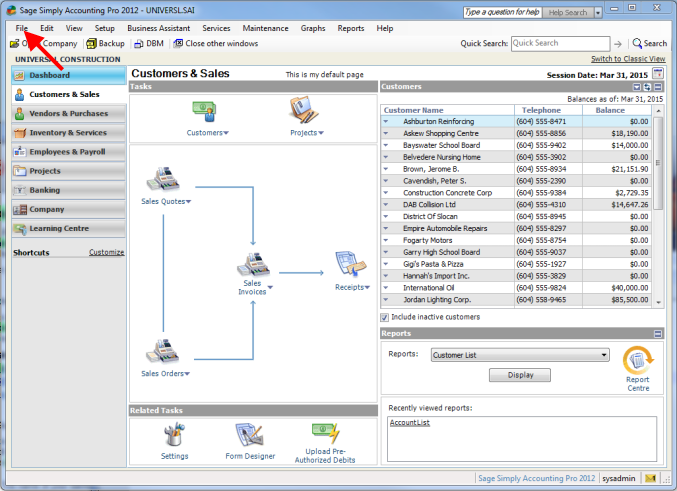Click the DBM toolbar icon
This screenshot has height=491, width=677.
(x=149, y=44)
